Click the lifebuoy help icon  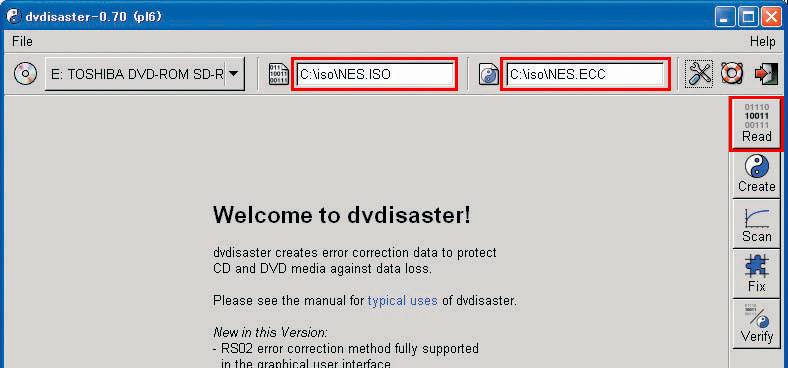[731, 74]
